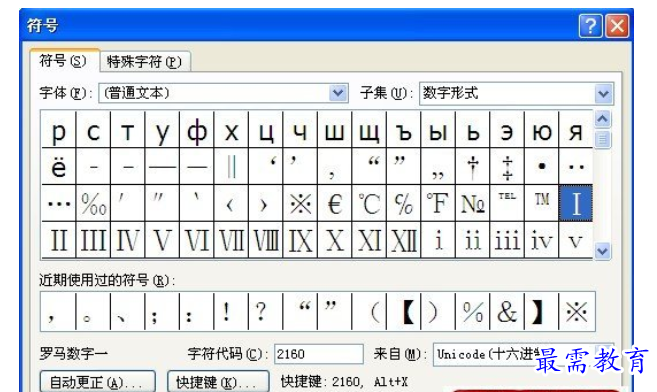Pick the ideographic full stop 。 from recent symbols

click(x=93, y=312)
